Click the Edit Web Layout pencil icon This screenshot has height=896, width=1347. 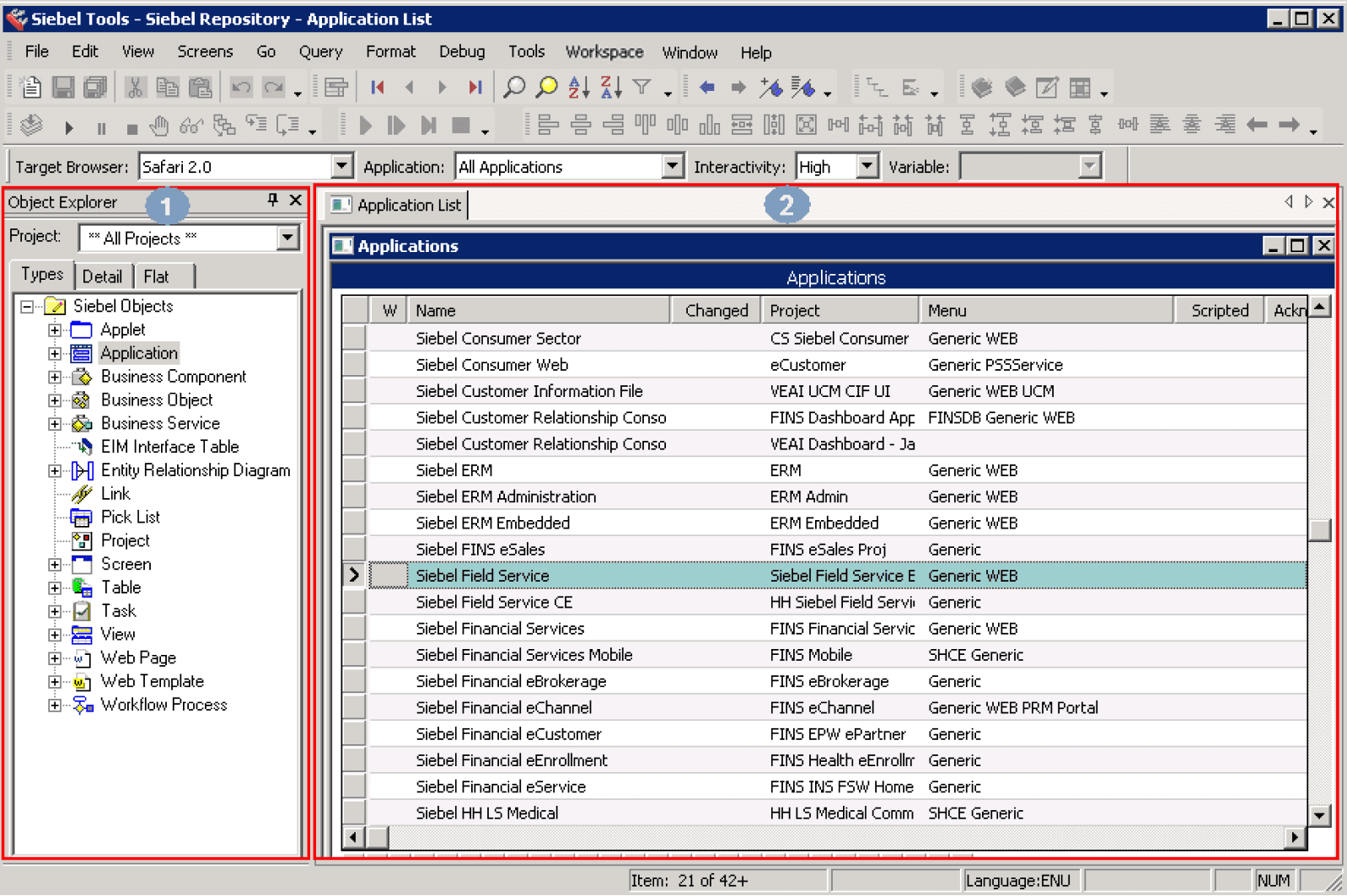point(1047,87)
